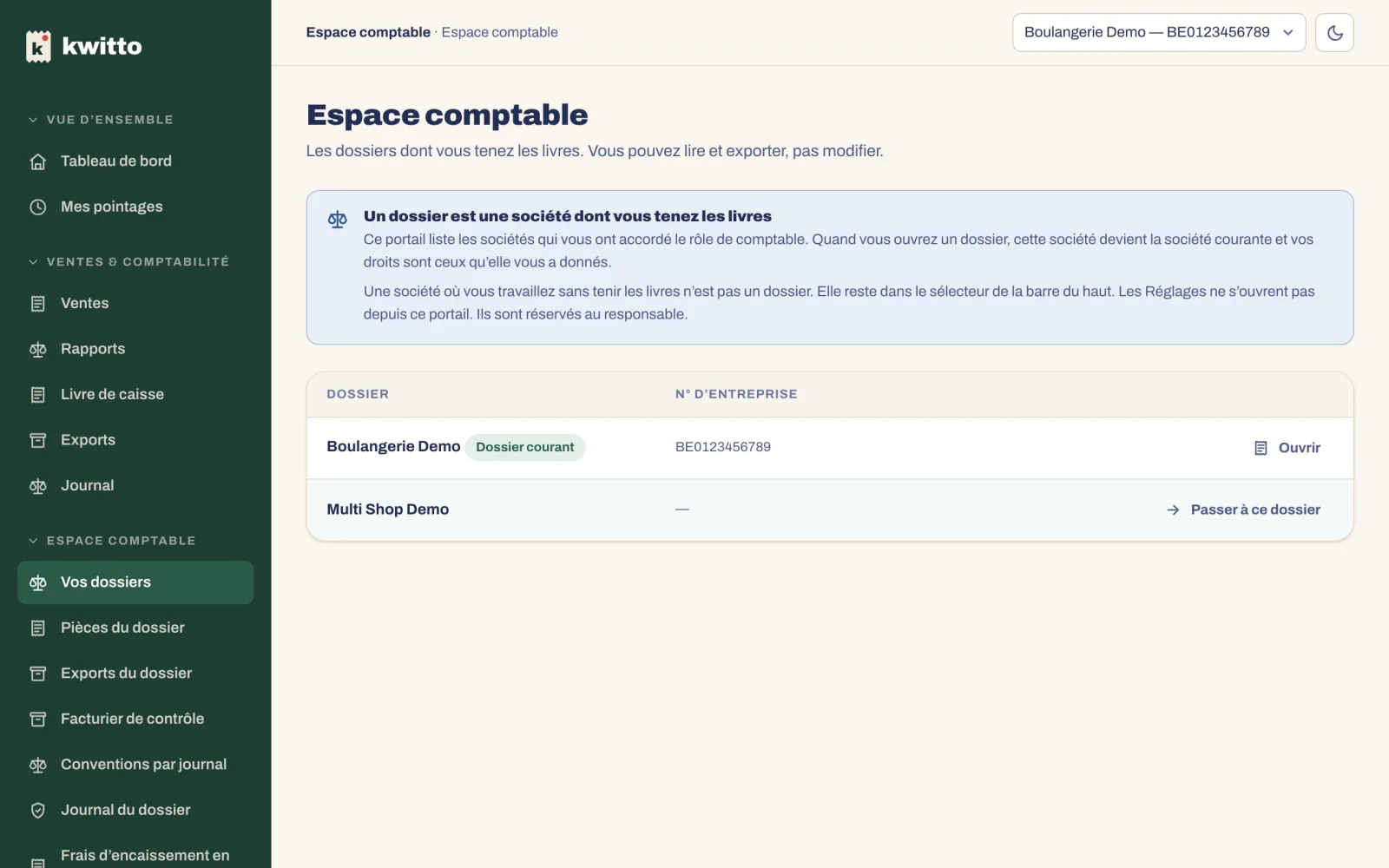Click the scales icon beside Conventions par journal
Screen dimensions: 1389x868
coord(38,765)
